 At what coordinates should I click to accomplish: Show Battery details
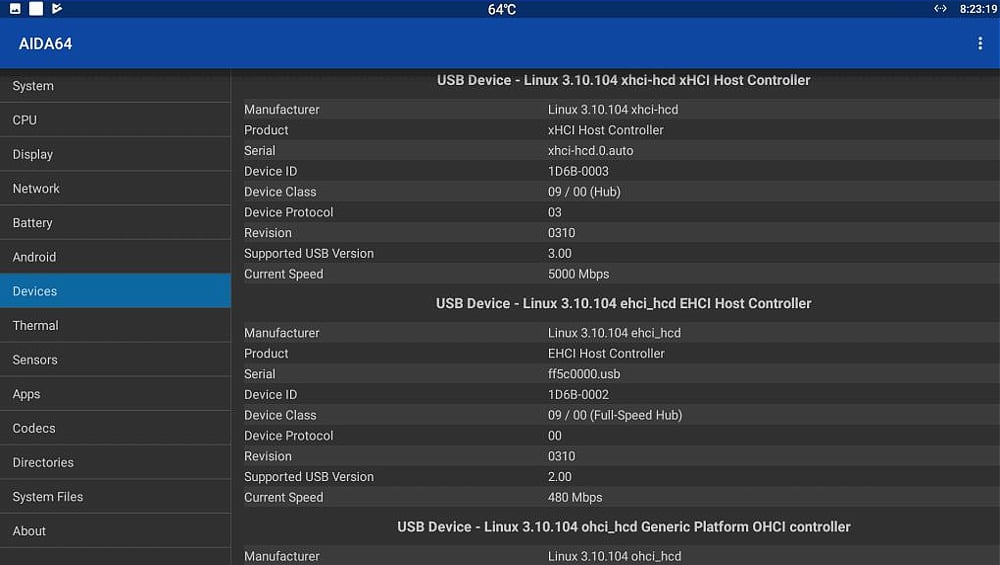pos(115,223)
